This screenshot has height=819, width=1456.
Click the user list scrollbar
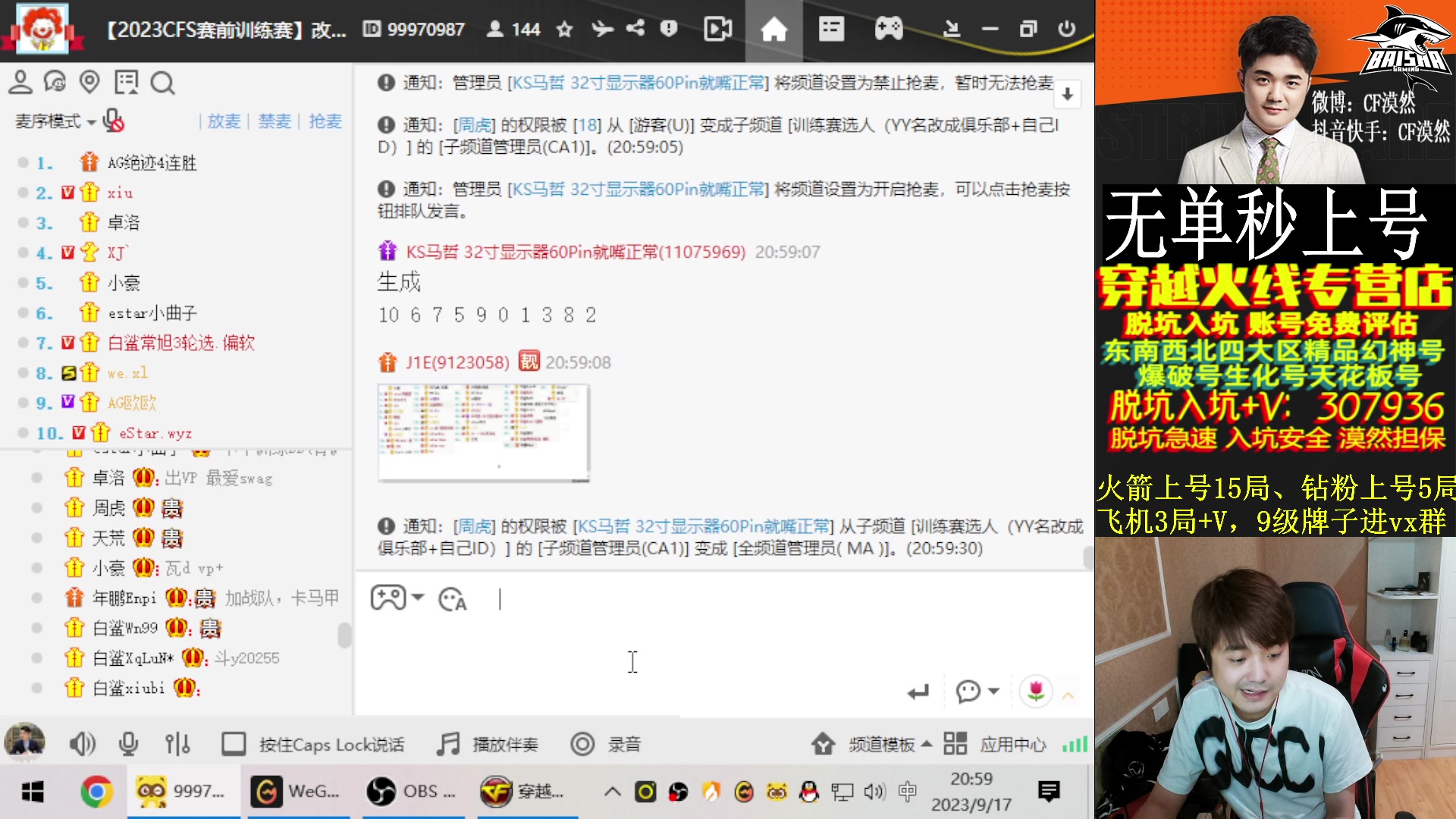pyautogui.click(x=344, y=635)
